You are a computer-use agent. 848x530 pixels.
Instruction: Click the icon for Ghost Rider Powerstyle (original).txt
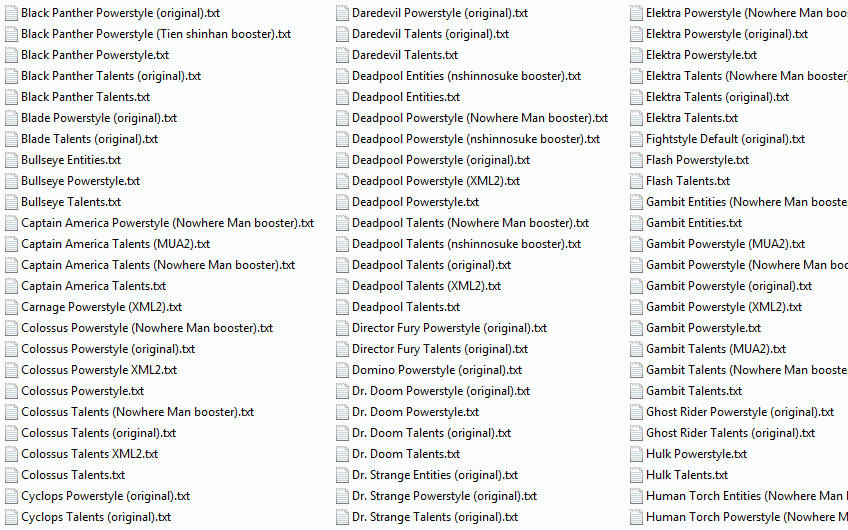click(637, 412)
